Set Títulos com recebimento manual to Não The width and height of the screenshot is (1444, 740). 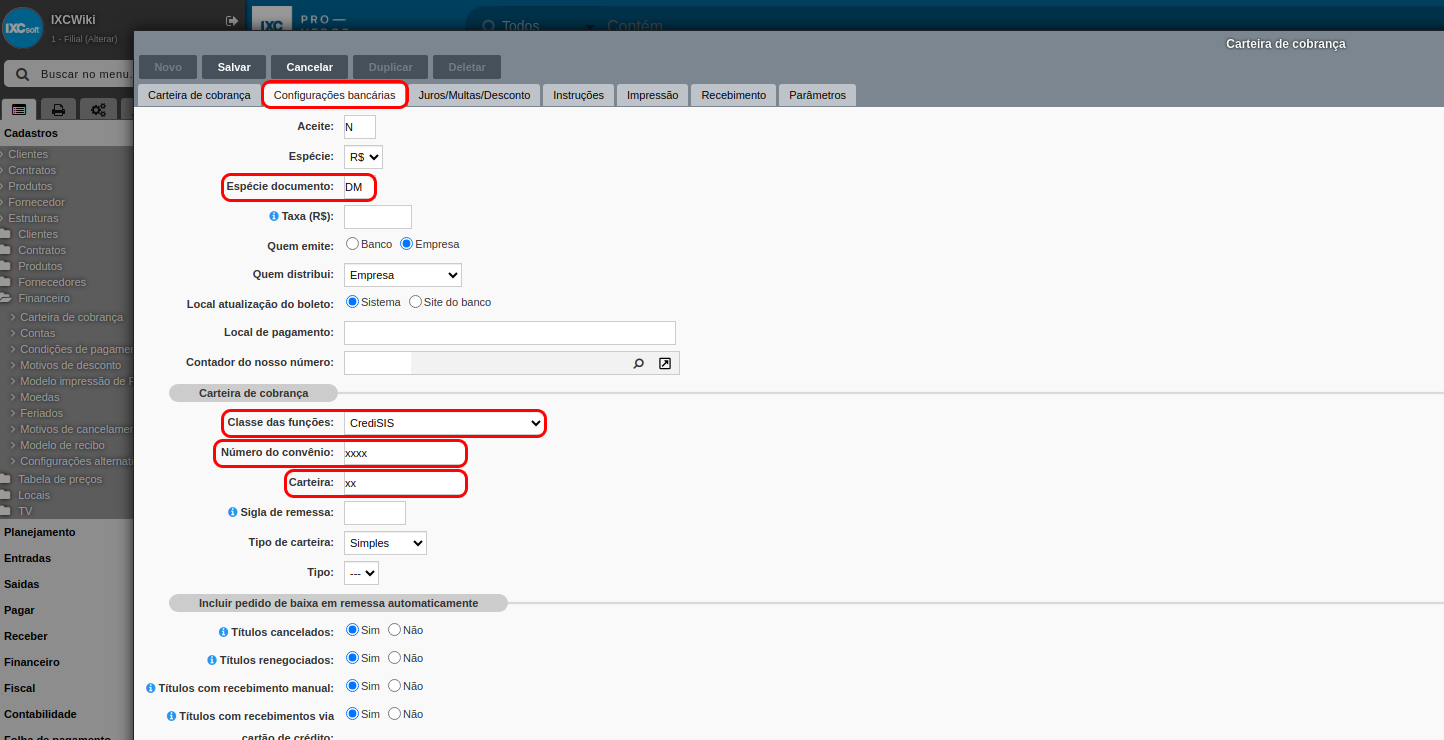[394, 686]
